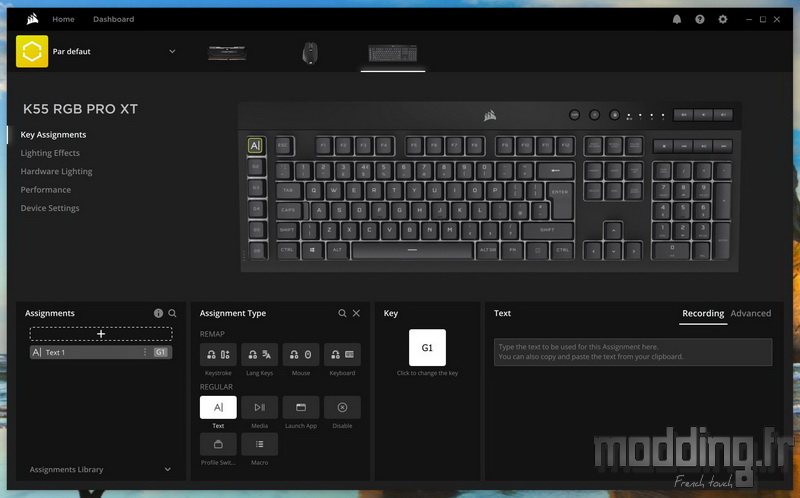The image size is (800, 498).
Task: Click the Assignments info icon
Action: (x=158, y=313)
